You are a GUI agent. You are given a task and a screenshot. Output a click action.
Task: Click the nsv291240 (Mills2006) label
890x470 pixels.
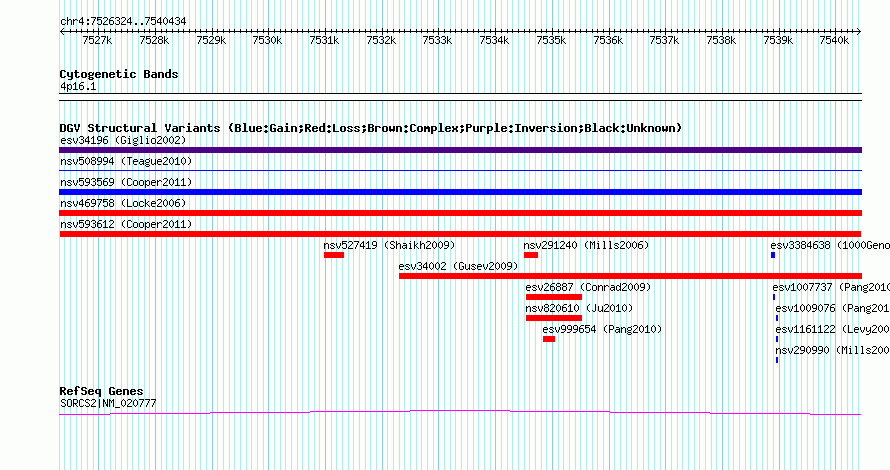586,245
